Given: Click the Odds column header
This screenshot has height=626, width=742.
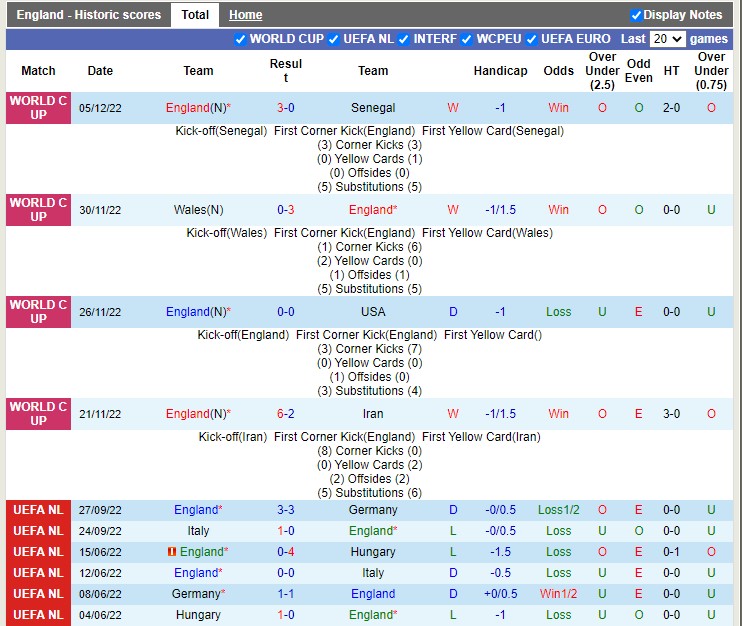Looking at the screenshot, I should (558, 71).
